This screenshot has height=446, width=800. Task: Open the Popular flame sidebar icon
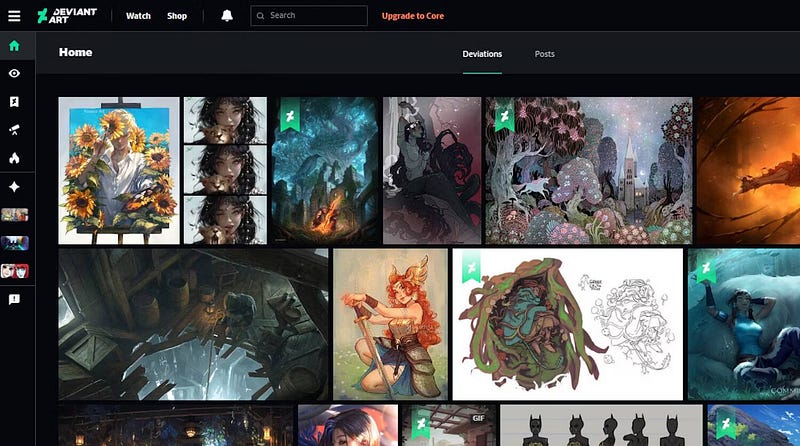click(x=14, y=158)
